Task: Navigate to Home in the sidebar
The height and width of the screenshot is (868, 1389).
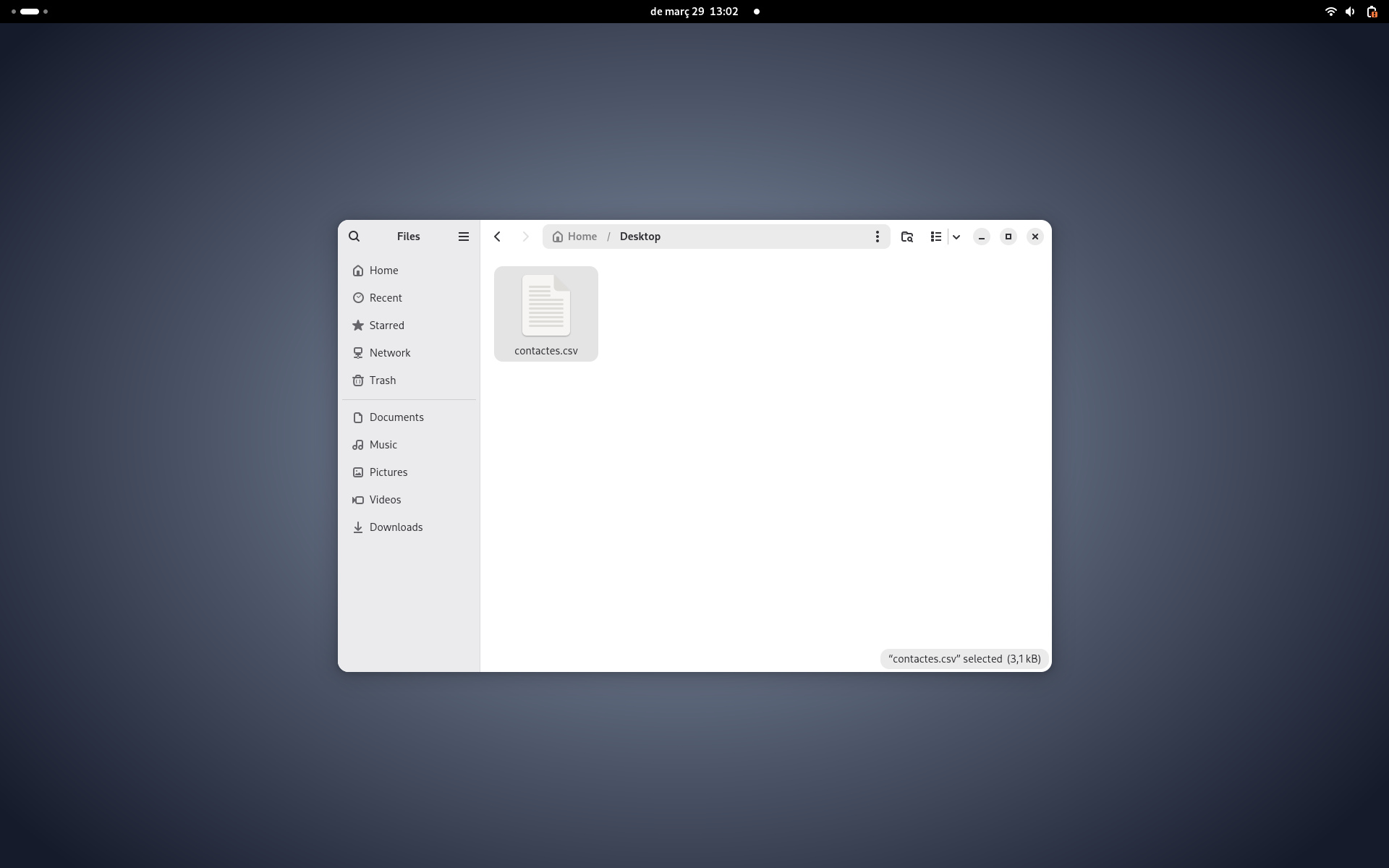Action: pos(383,271)
